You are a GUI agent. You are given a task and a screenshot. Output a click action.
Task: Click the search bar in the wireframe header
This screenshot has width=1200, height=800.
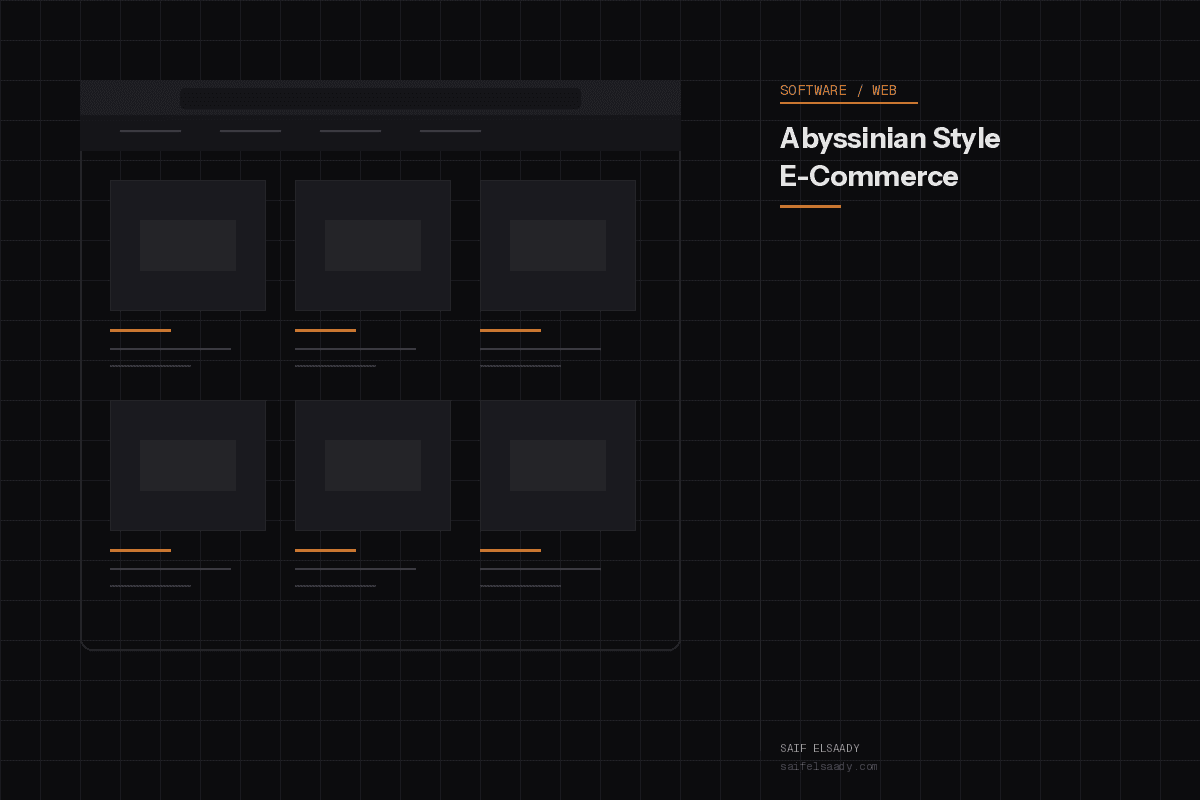(380, 98)
